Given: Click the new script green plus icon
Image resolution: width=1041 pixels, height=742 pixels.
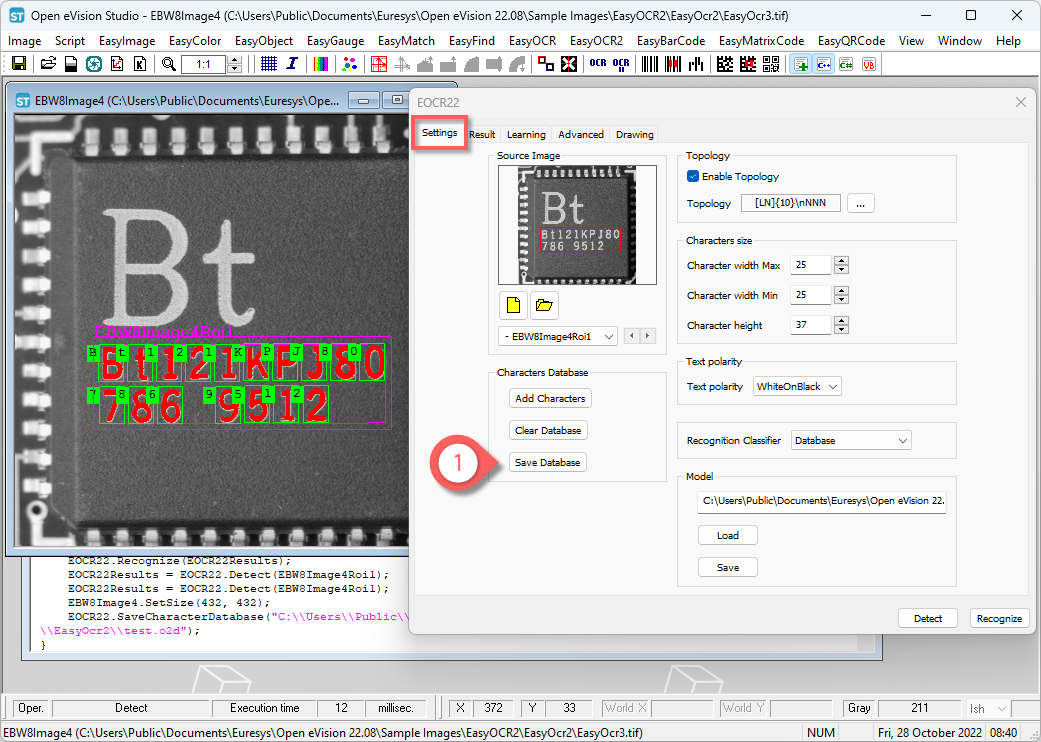Looking at the screenshot, I should (801, 64).
